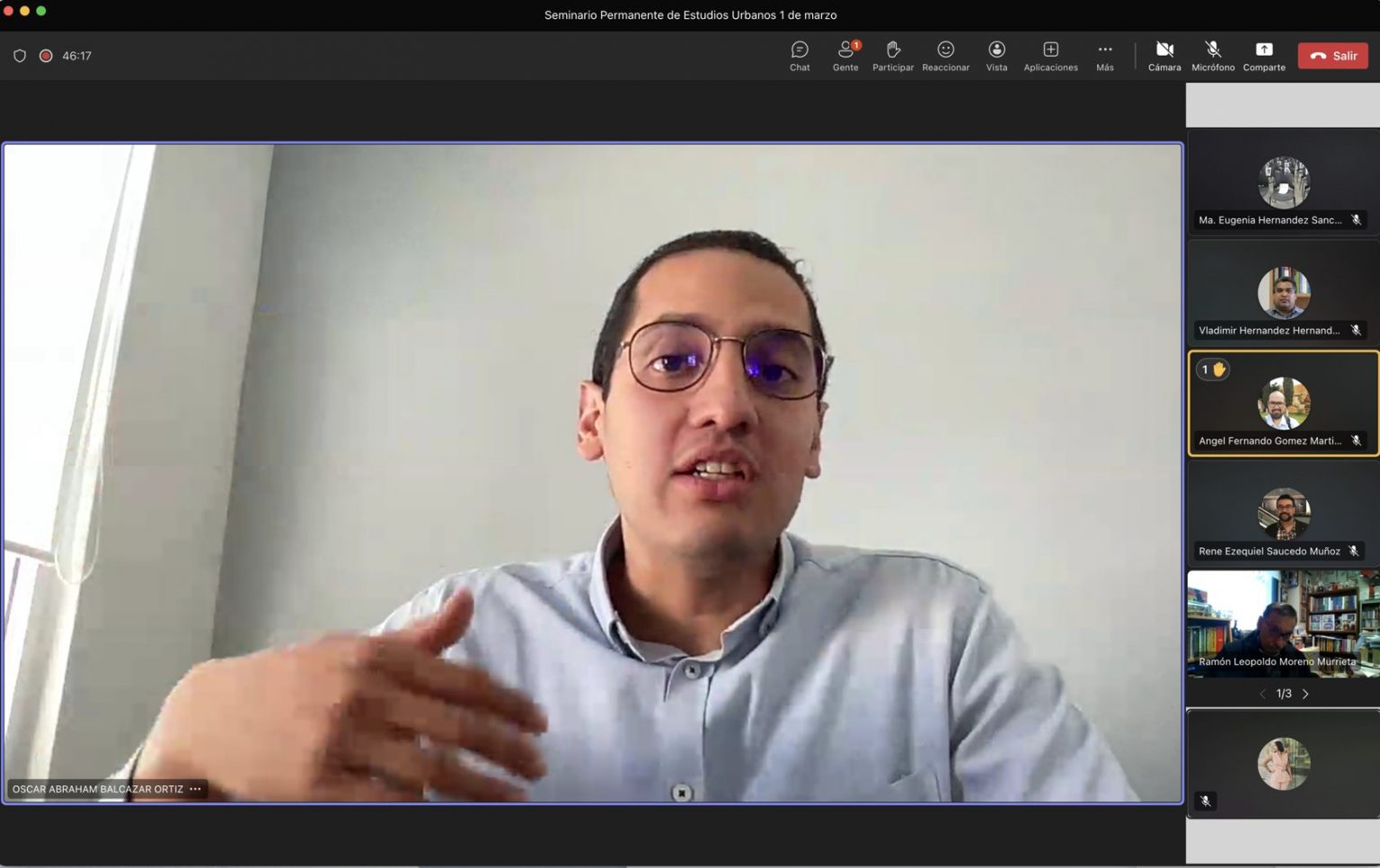Open the Gente participants list
This screenshot has height=868, width=1380.
point(845,56)
